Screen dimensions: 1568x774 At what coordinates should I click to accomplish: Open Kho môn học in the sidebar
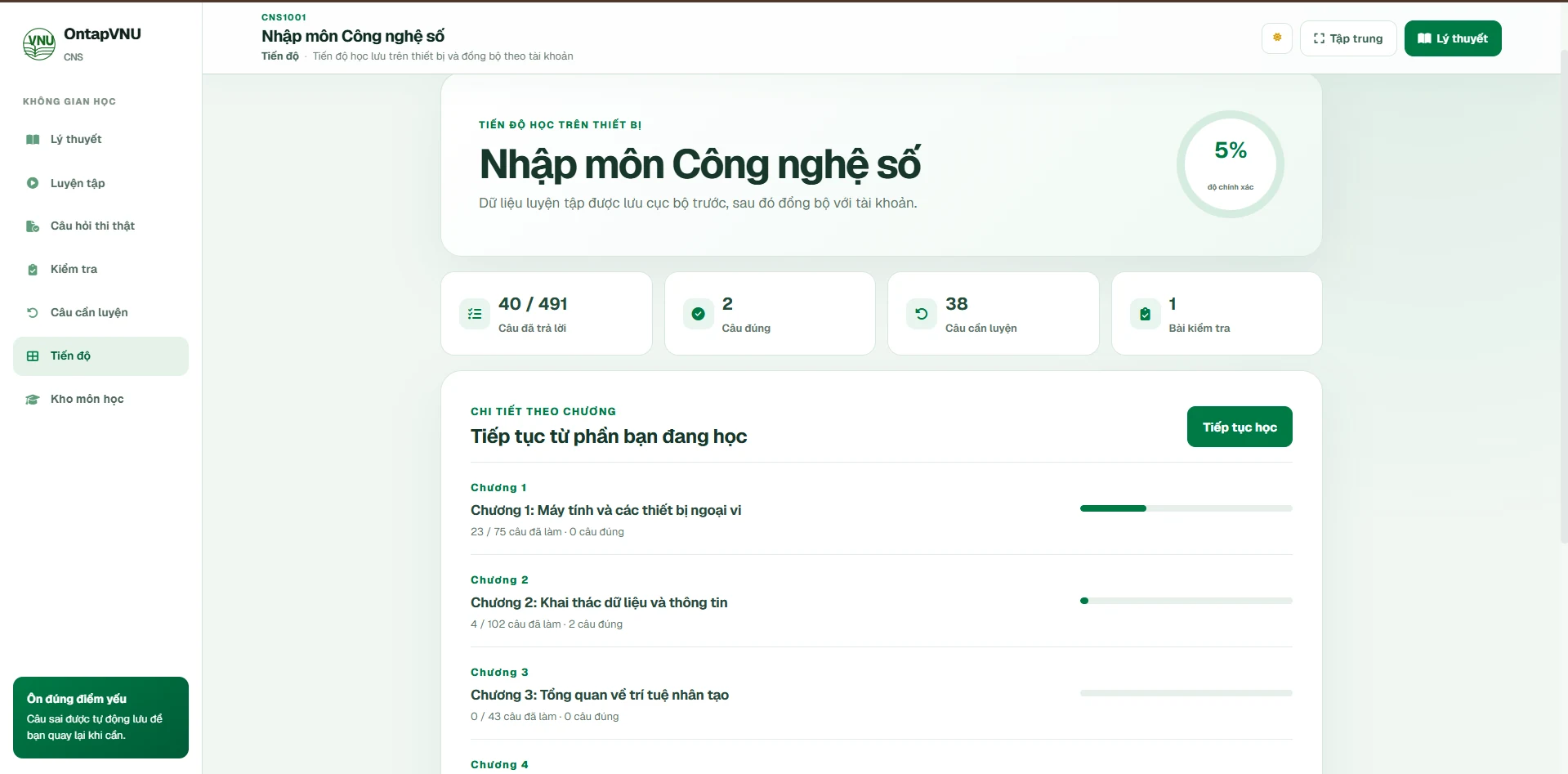[x=101, y=400]
